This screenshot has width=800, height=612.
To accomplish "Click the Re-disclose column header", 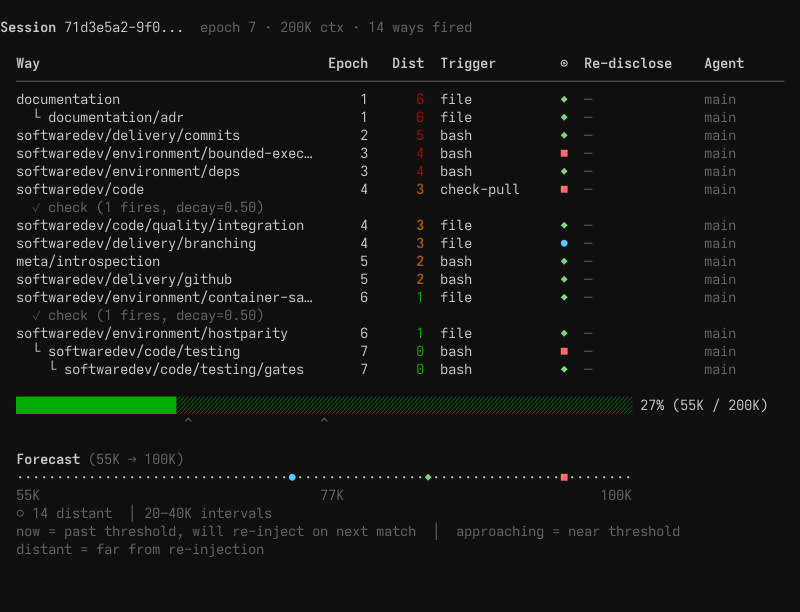I will (628, 63).
